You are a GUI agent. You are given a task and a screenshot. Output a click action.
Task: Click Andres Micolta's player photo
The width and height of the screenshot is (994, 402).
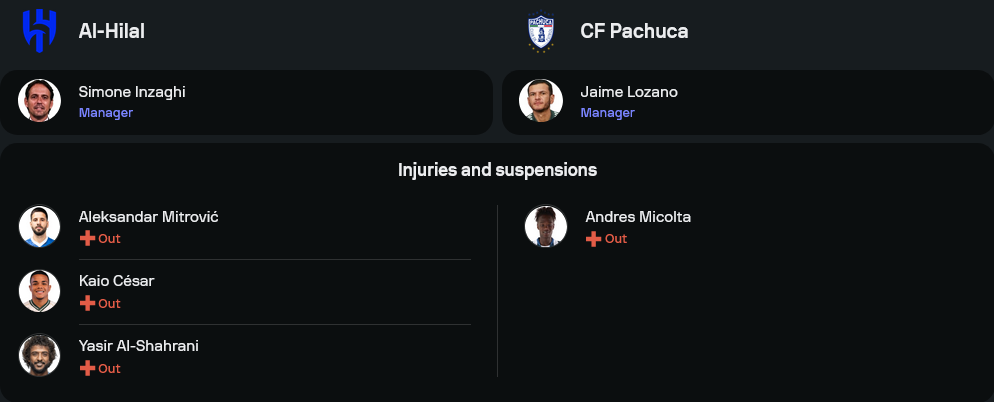[x=546, y=226]
